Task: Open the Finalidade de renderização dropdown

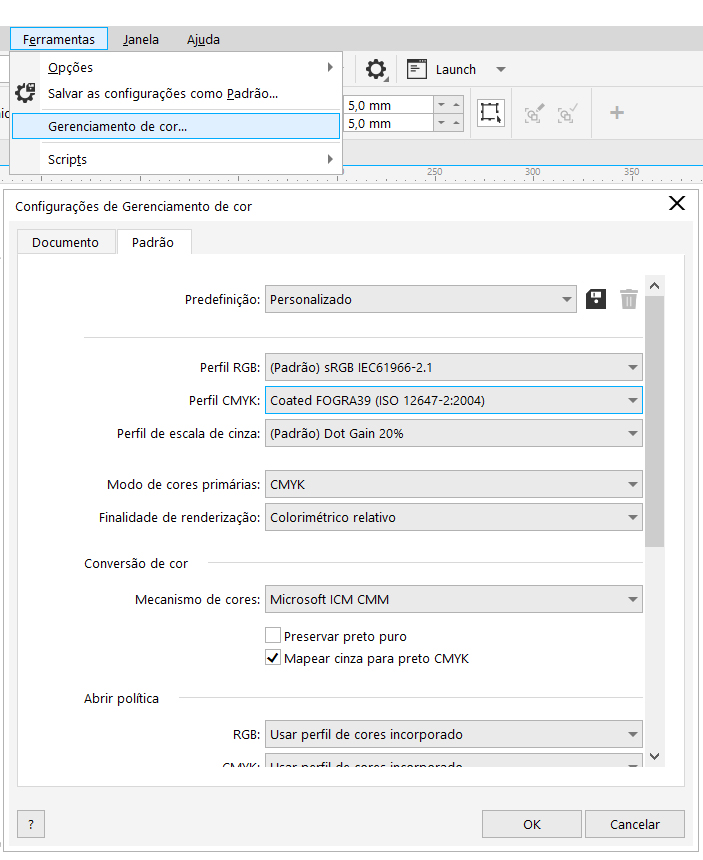Action: point(453,518)
